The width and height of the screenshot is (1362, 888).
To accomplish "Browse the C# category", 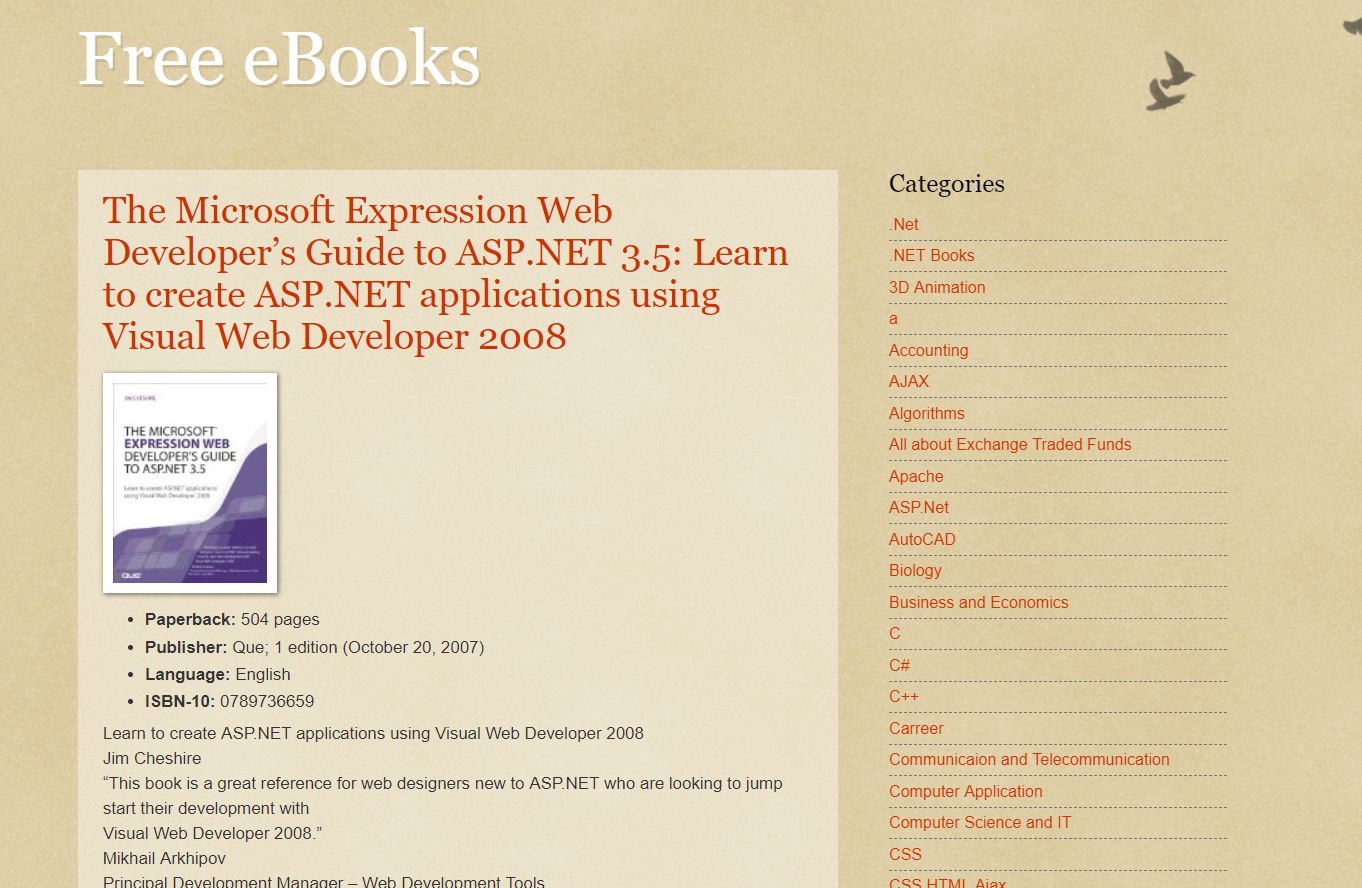I will point(899,665).
